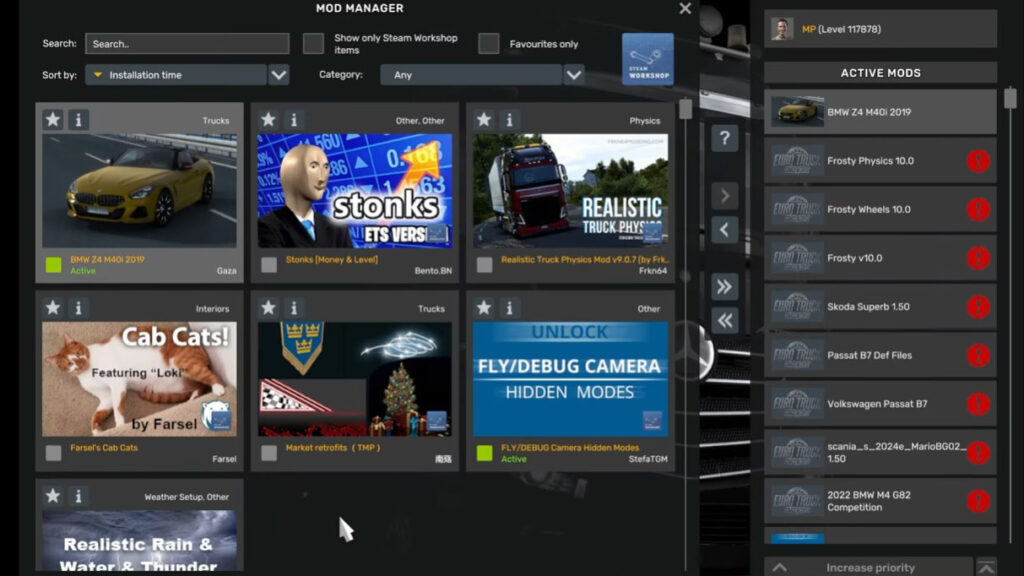The image size is (1024, 576).
Task: Open info for Market retrofits card
Action: coord(294,308)
